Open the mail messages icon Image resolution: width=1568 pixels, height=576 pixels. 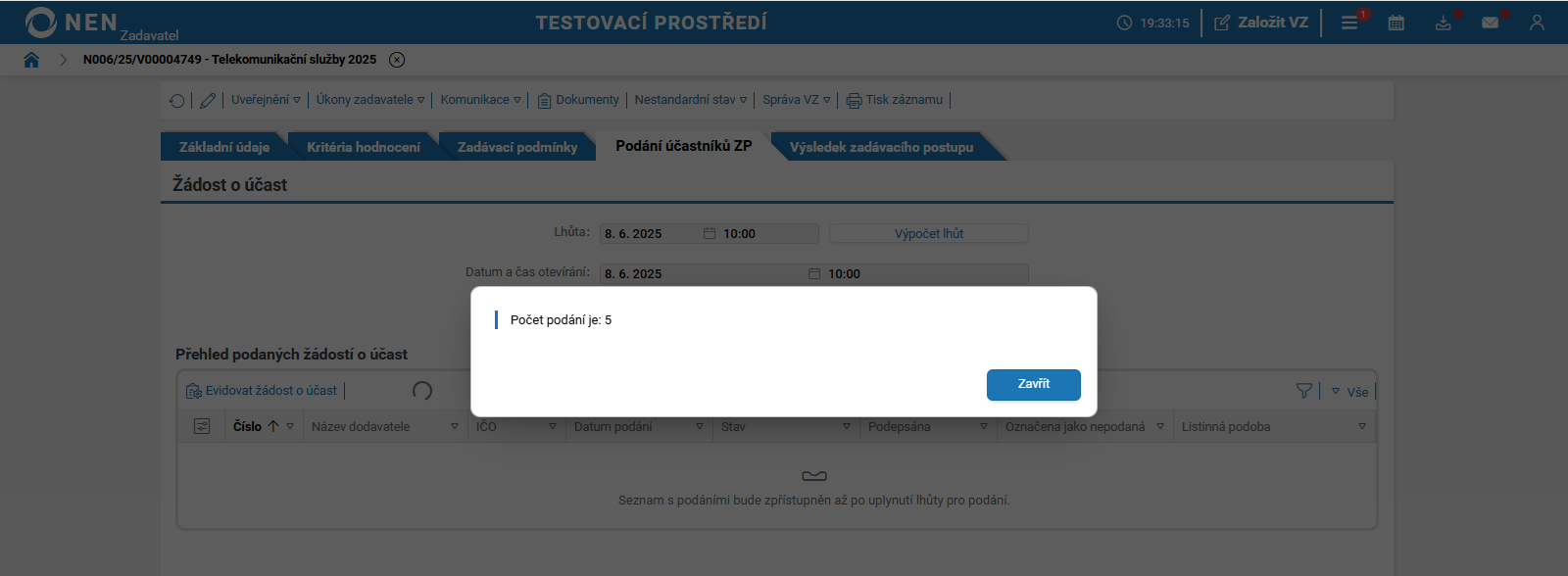click(1491, 23)
